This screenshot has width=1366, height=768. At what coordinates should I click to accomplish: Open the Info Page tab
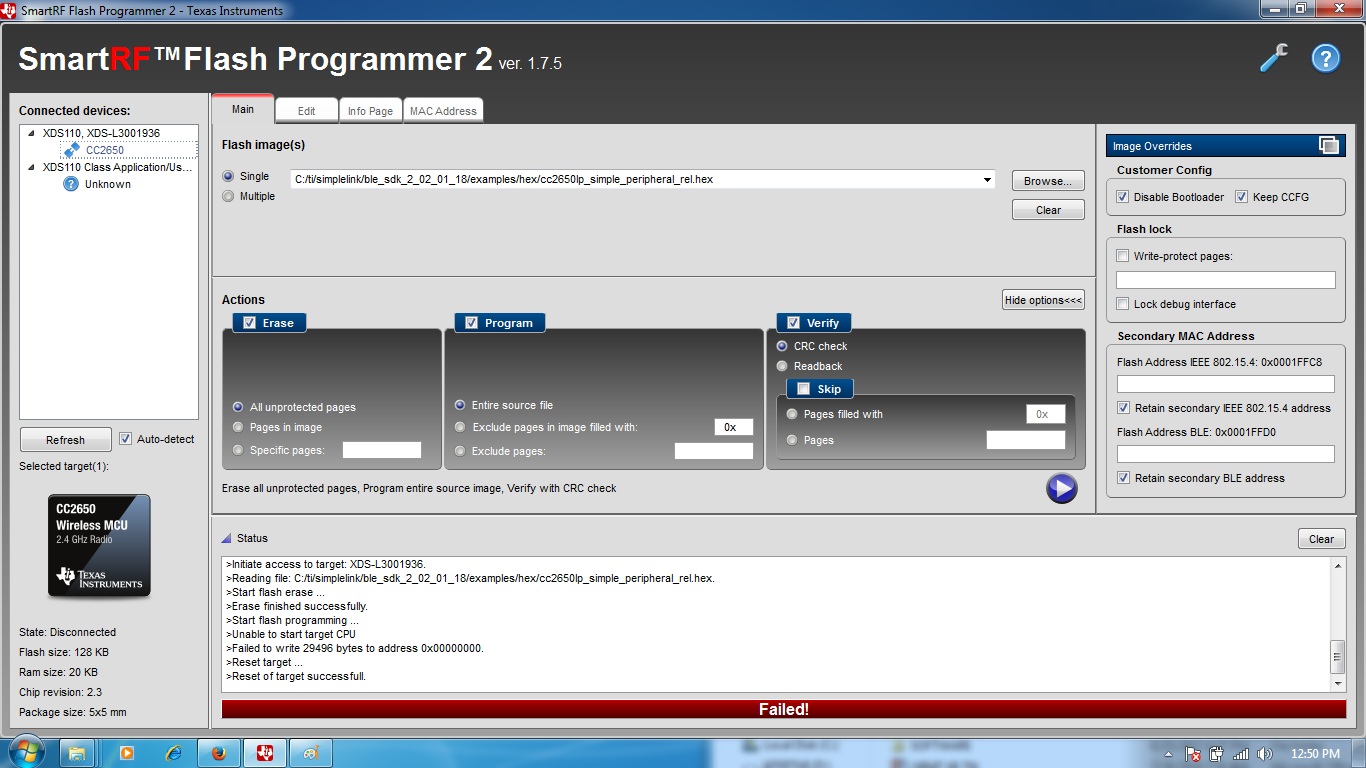(370, 111)
